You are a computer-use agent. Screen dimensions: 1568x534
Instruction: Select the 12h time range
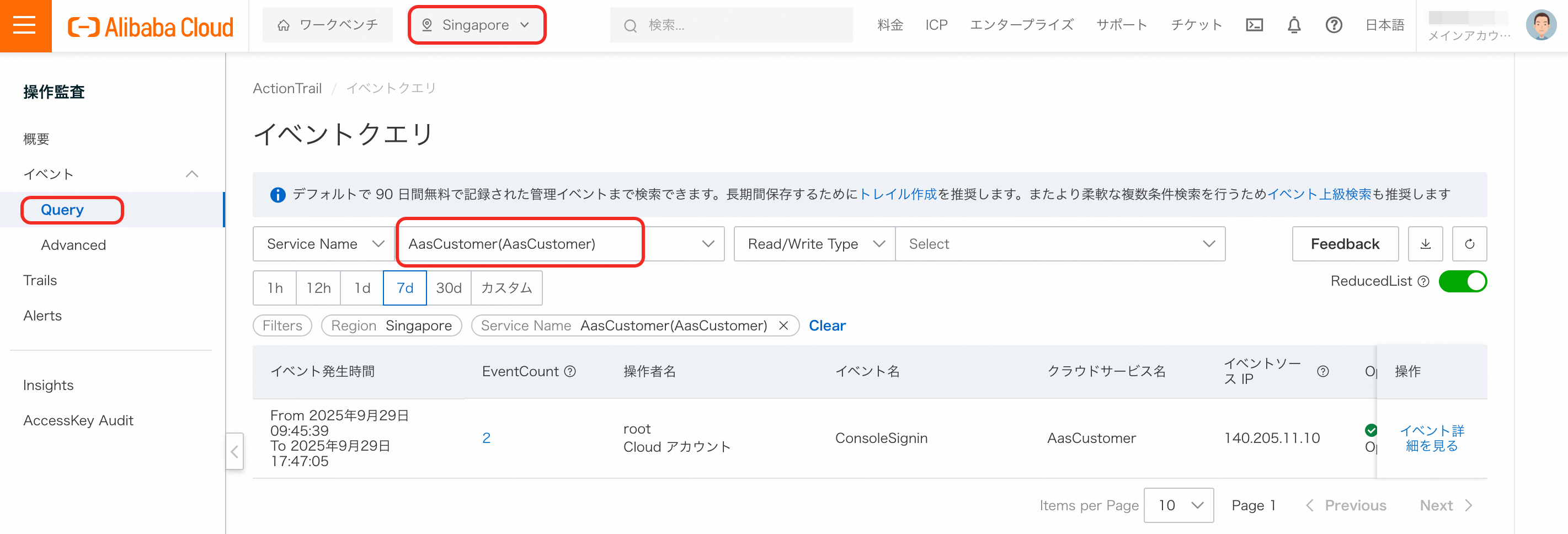[318, 288]
